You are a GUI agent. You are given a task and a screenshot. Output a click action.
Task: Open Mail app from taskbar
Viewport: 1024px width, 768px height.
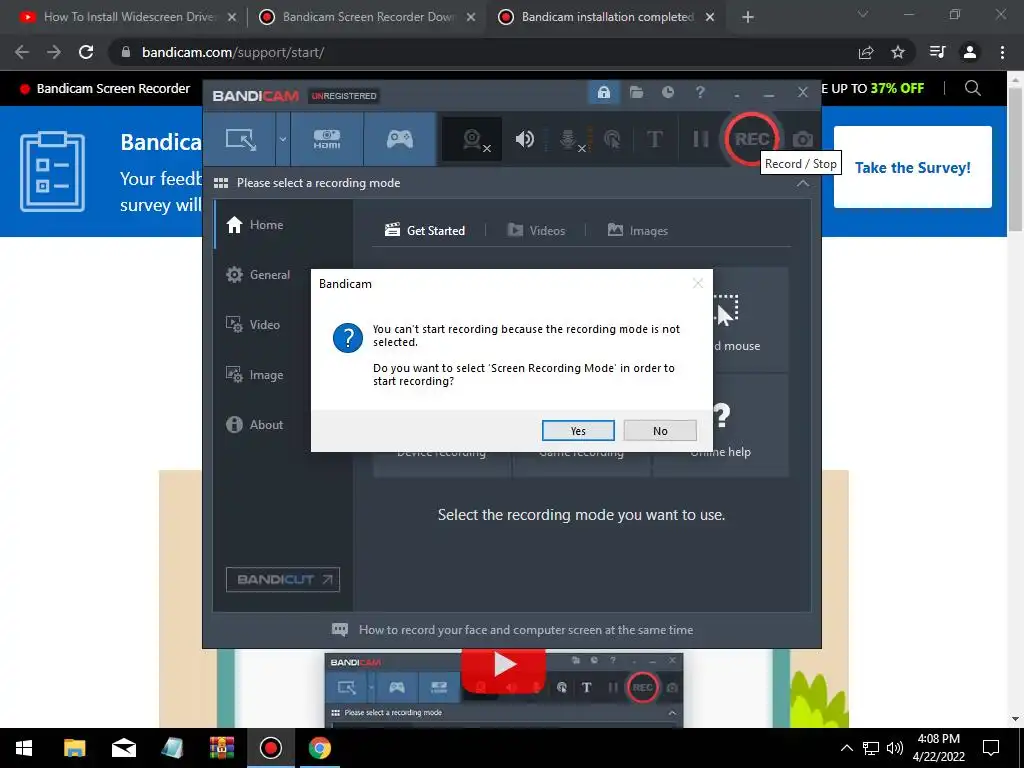[123, 748]
